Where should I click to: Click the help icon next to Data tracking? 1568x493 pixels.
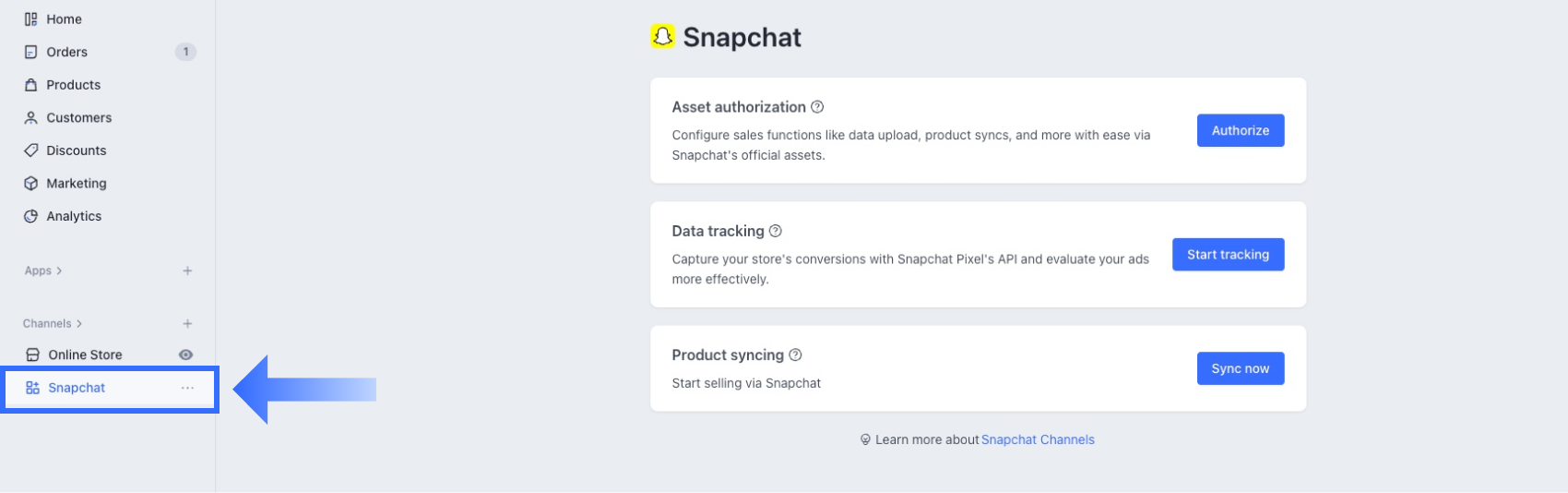pos(776,231)
